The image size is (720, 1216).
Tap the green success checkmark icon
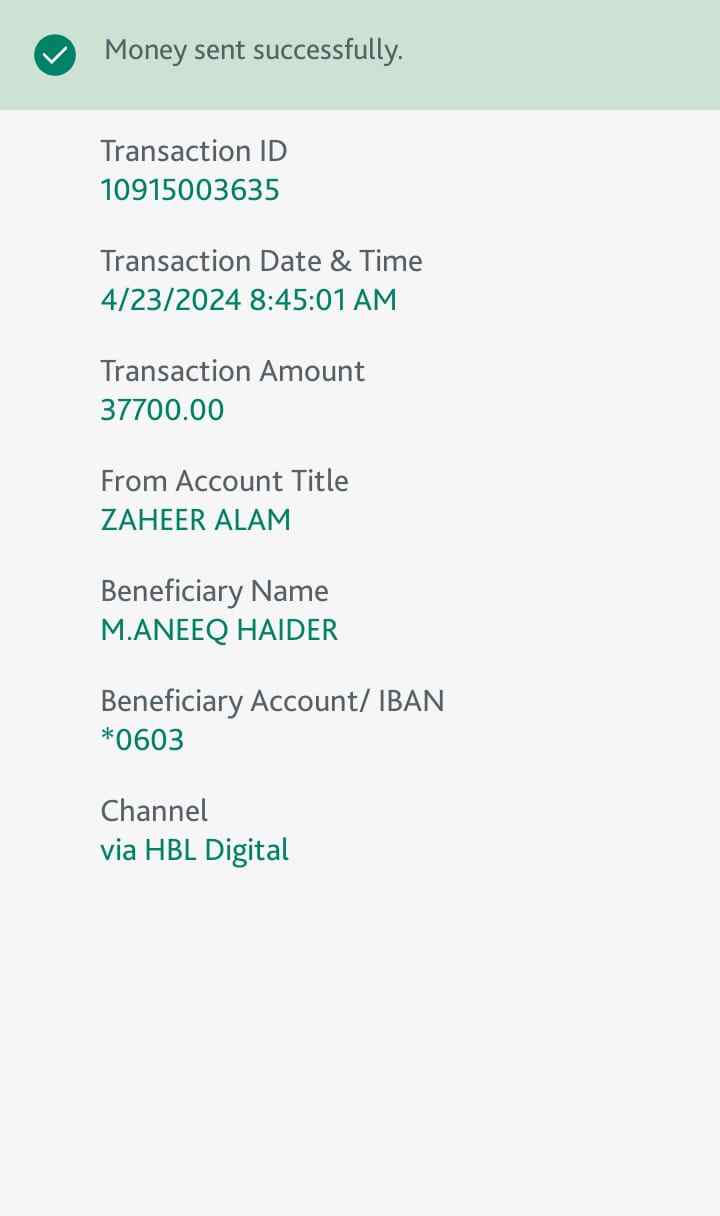[x=54, y=55]
